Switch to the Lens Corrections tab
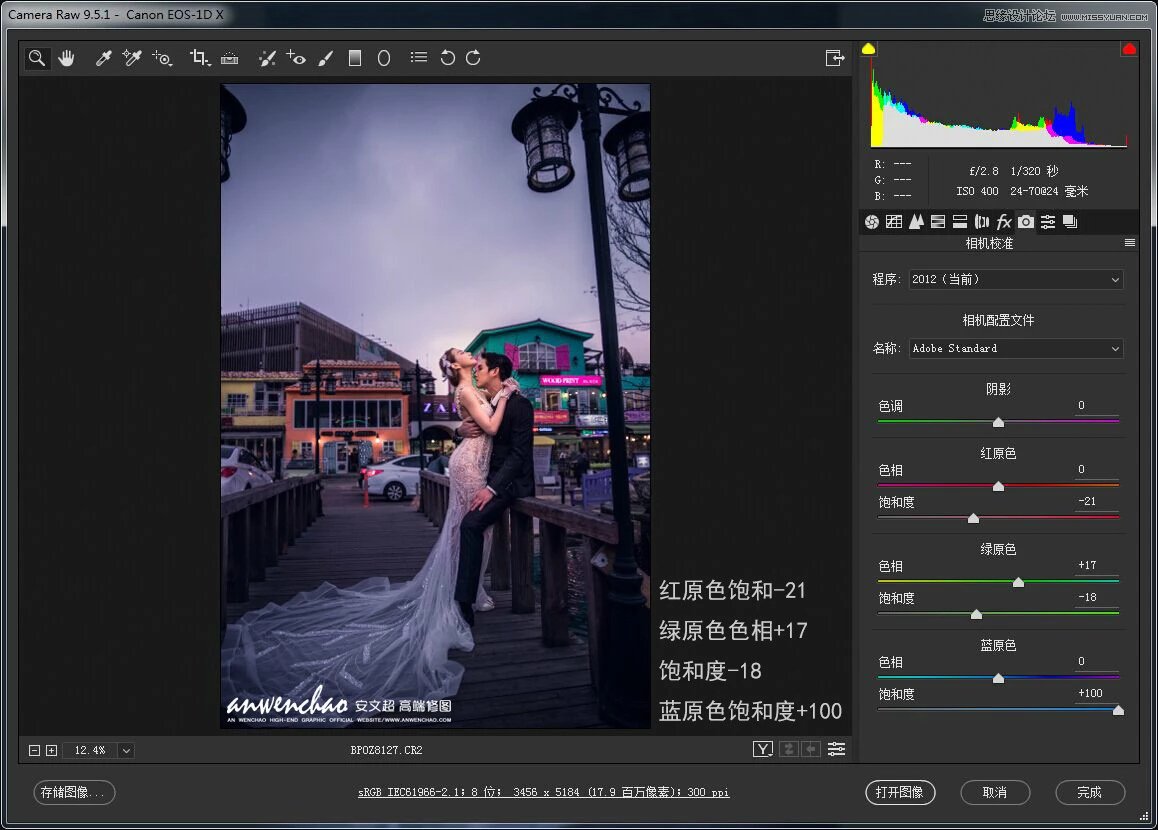The height and width of the screenshot is (830, 1158). click(x=981, y=222)
